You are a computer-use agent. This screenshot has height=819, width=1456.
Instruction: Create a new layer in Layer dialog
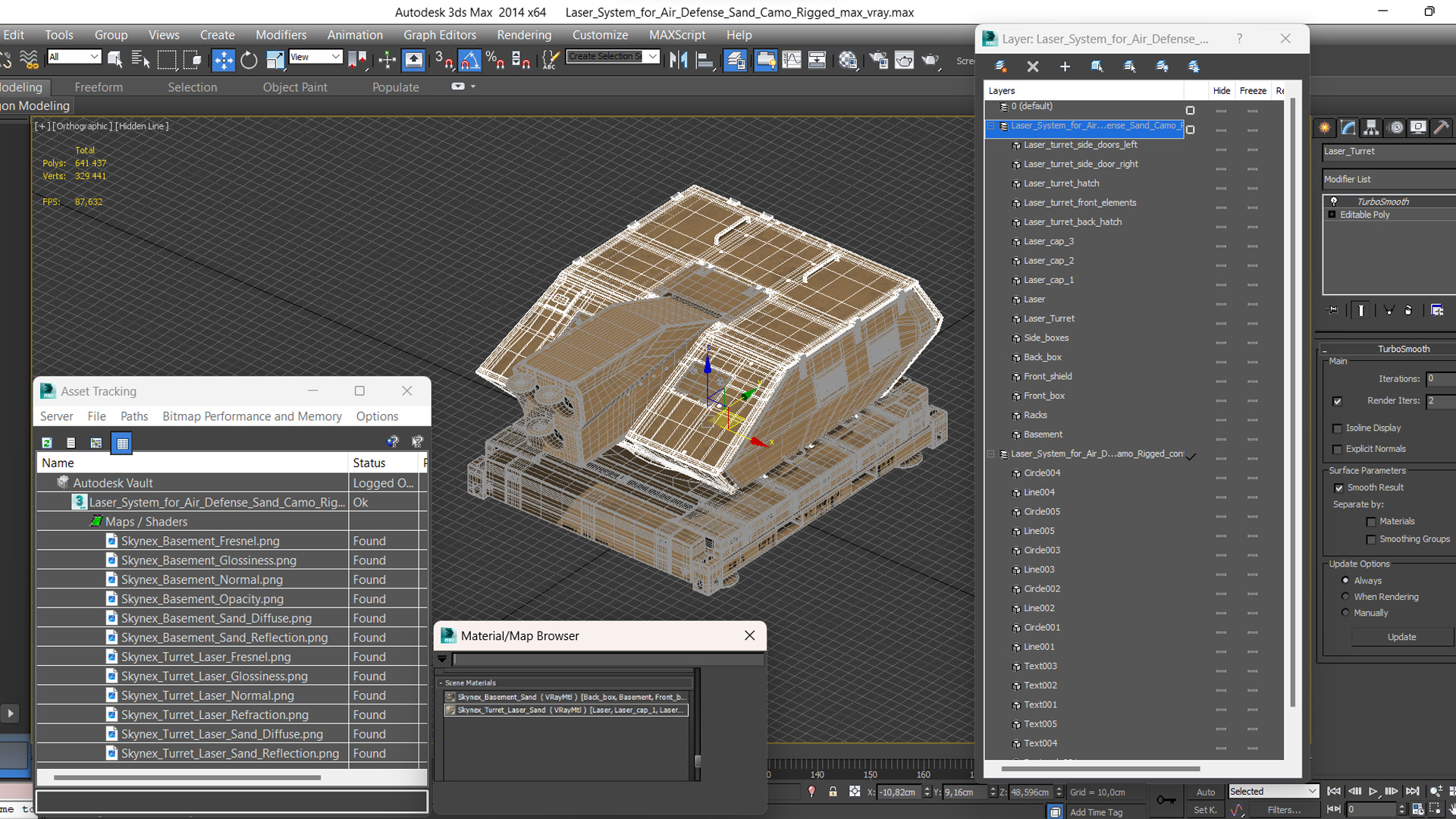point(1001,67)
